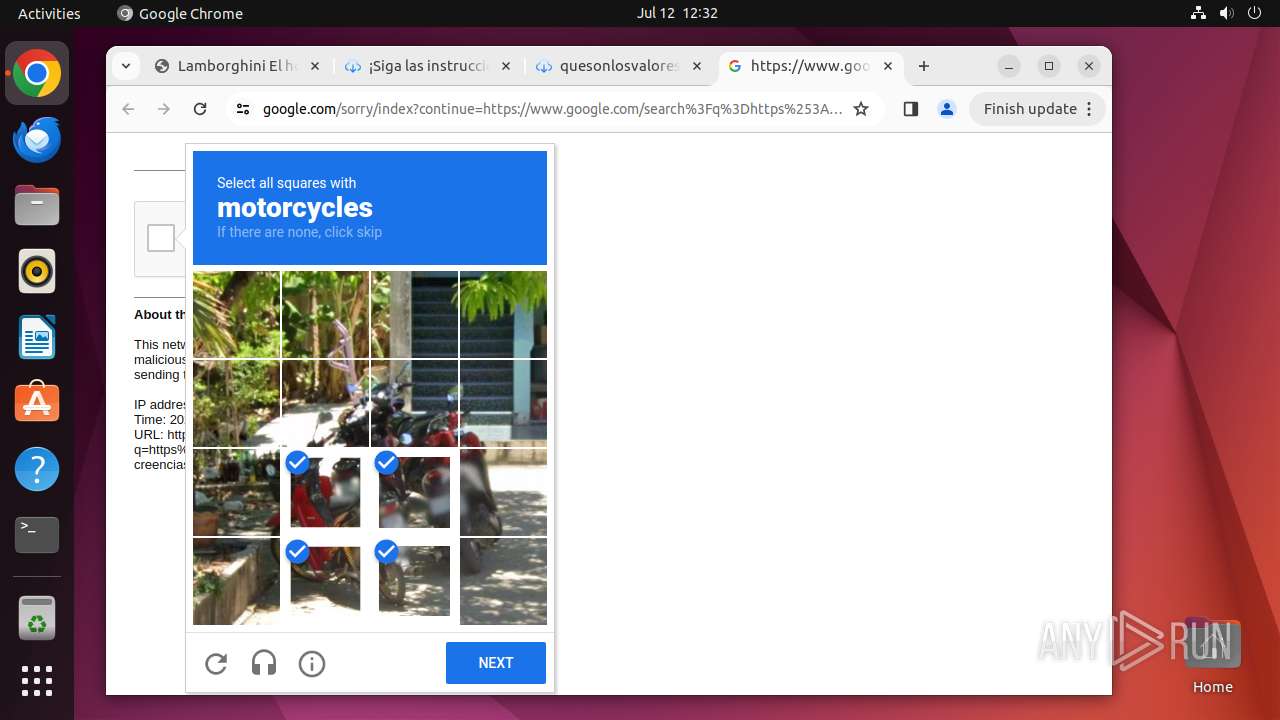Open a new tab with plus button
Viewport: 1280px width, 720px height.
coord(924,66)
